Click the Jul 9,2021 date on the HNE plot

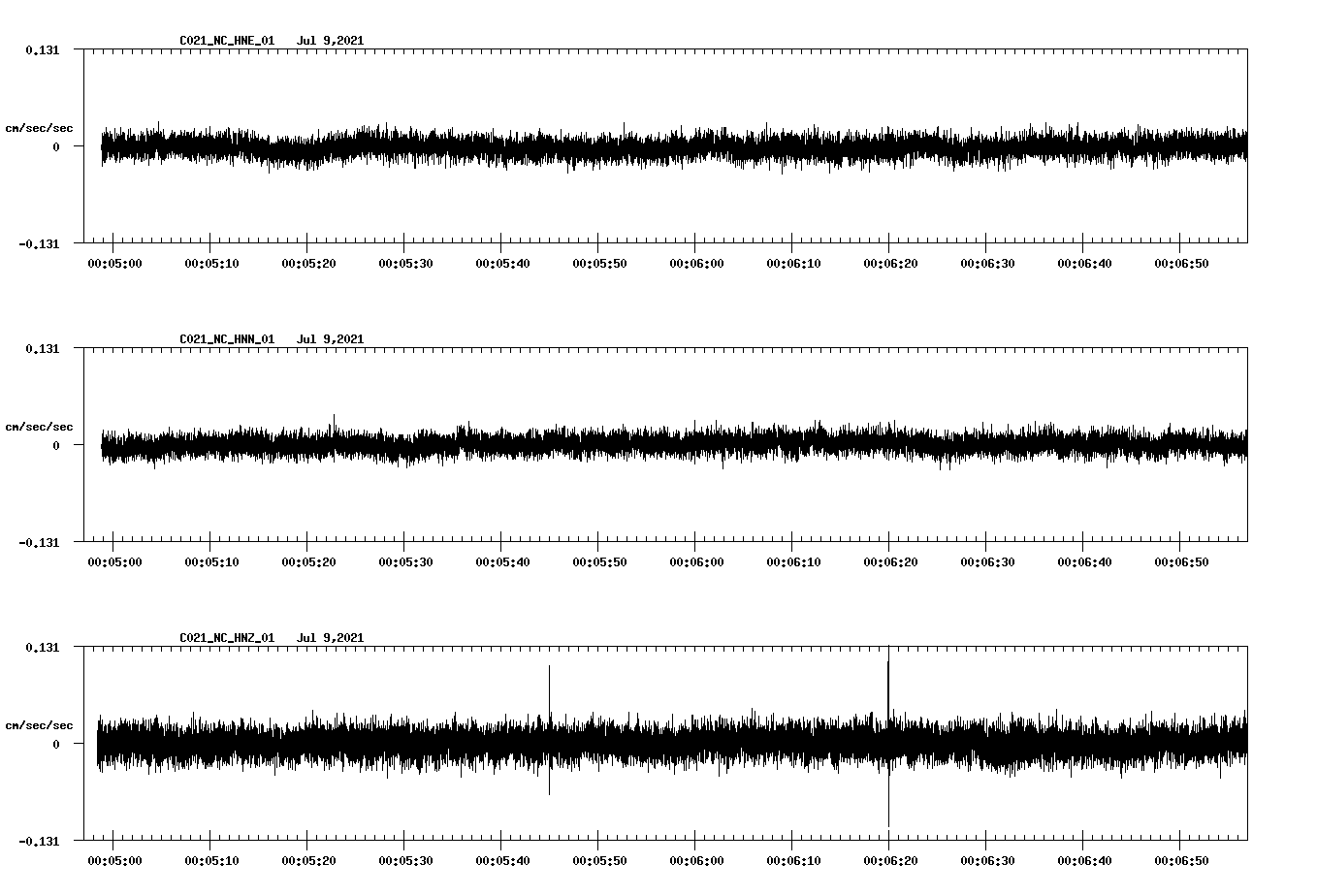point(332,41)
